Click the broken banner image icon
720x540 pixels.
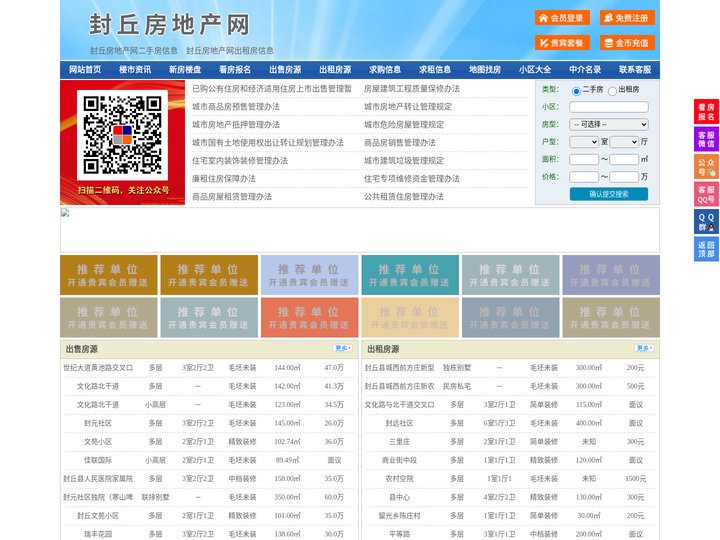coord(65,213)
